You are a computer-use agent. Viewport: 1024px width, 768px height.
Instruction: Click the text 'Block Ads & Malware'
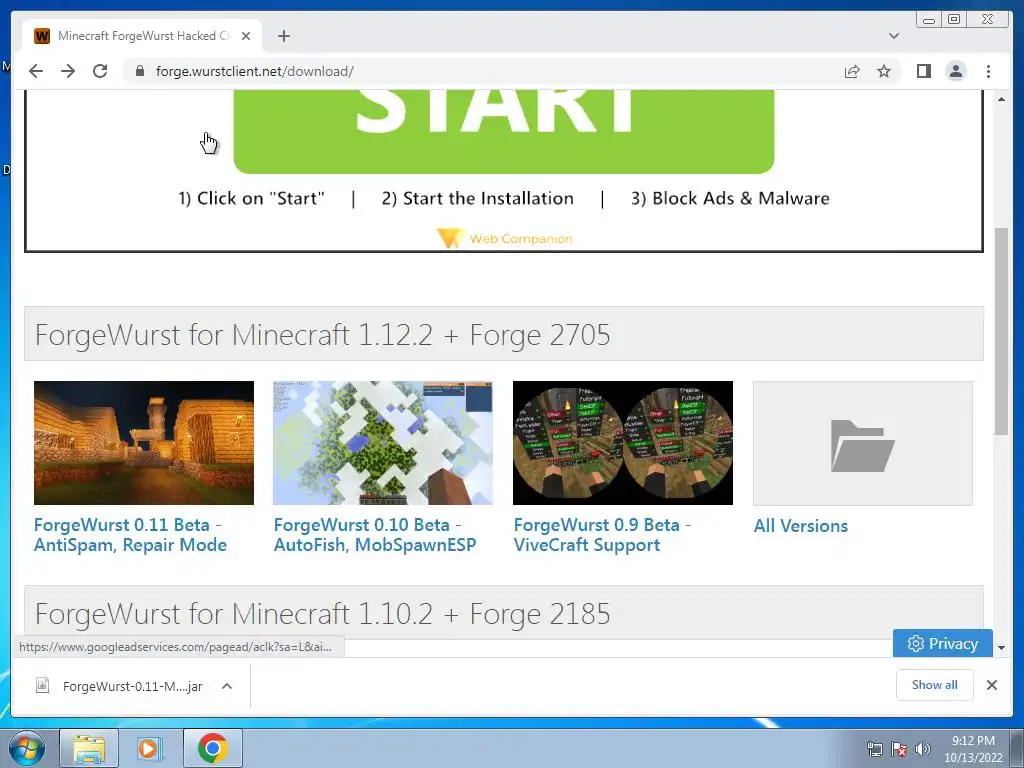click(x=741, y=199)
